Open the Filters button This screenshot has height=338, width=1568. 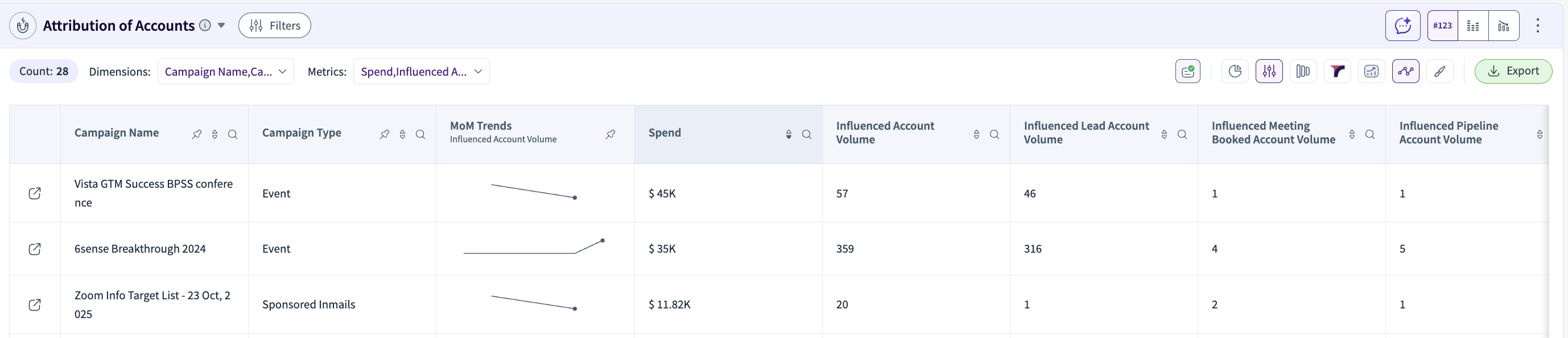pos(275,26)
